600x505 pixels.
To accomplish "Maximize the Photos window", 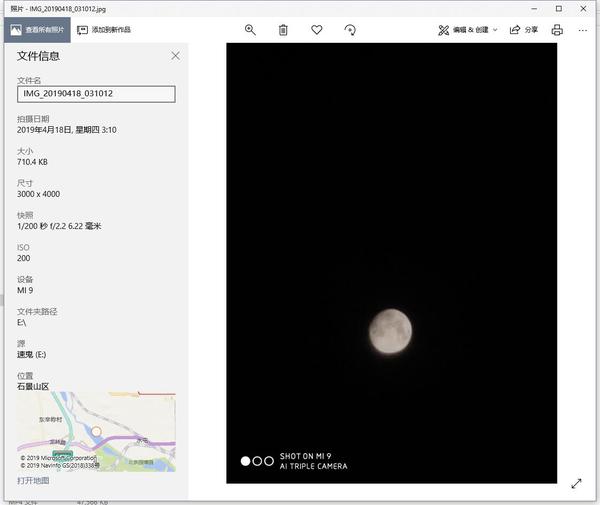I will coord(559,8).
